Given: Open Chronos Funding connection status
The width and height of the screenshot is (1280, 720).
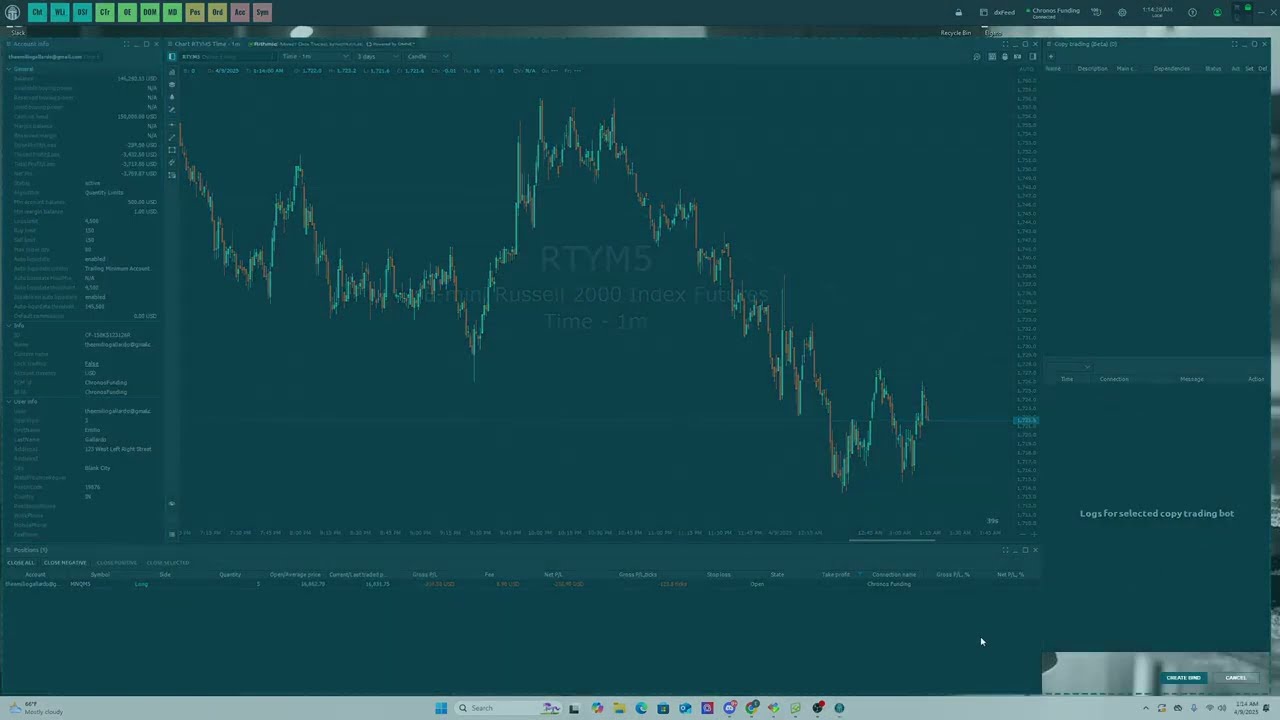Looking at the screenshot, I should click(x=1053, y=12).
